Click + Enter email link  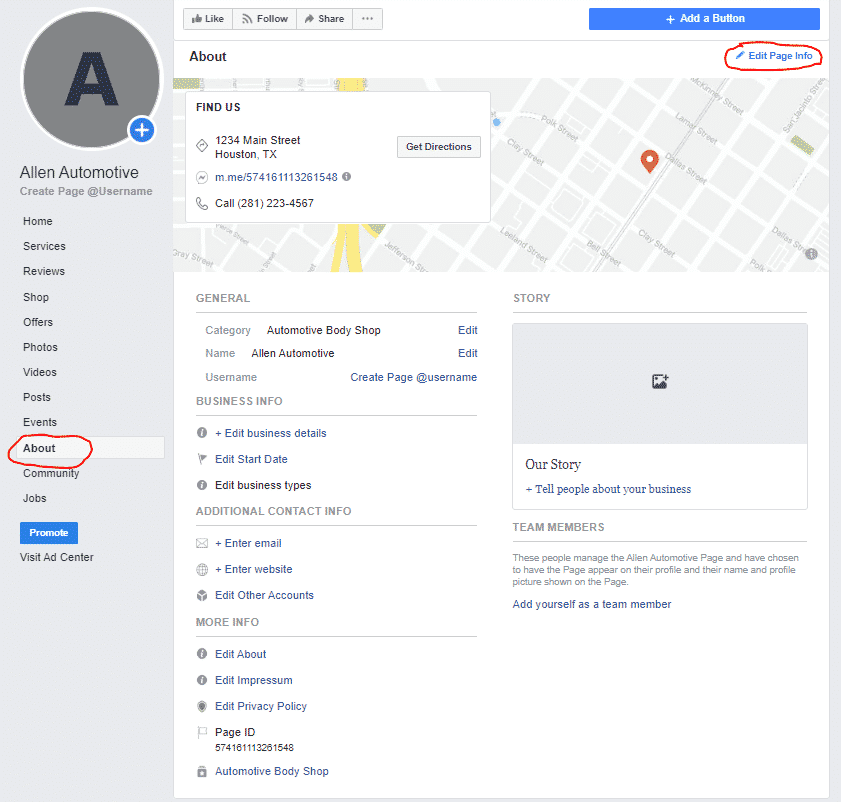[248, 543]
